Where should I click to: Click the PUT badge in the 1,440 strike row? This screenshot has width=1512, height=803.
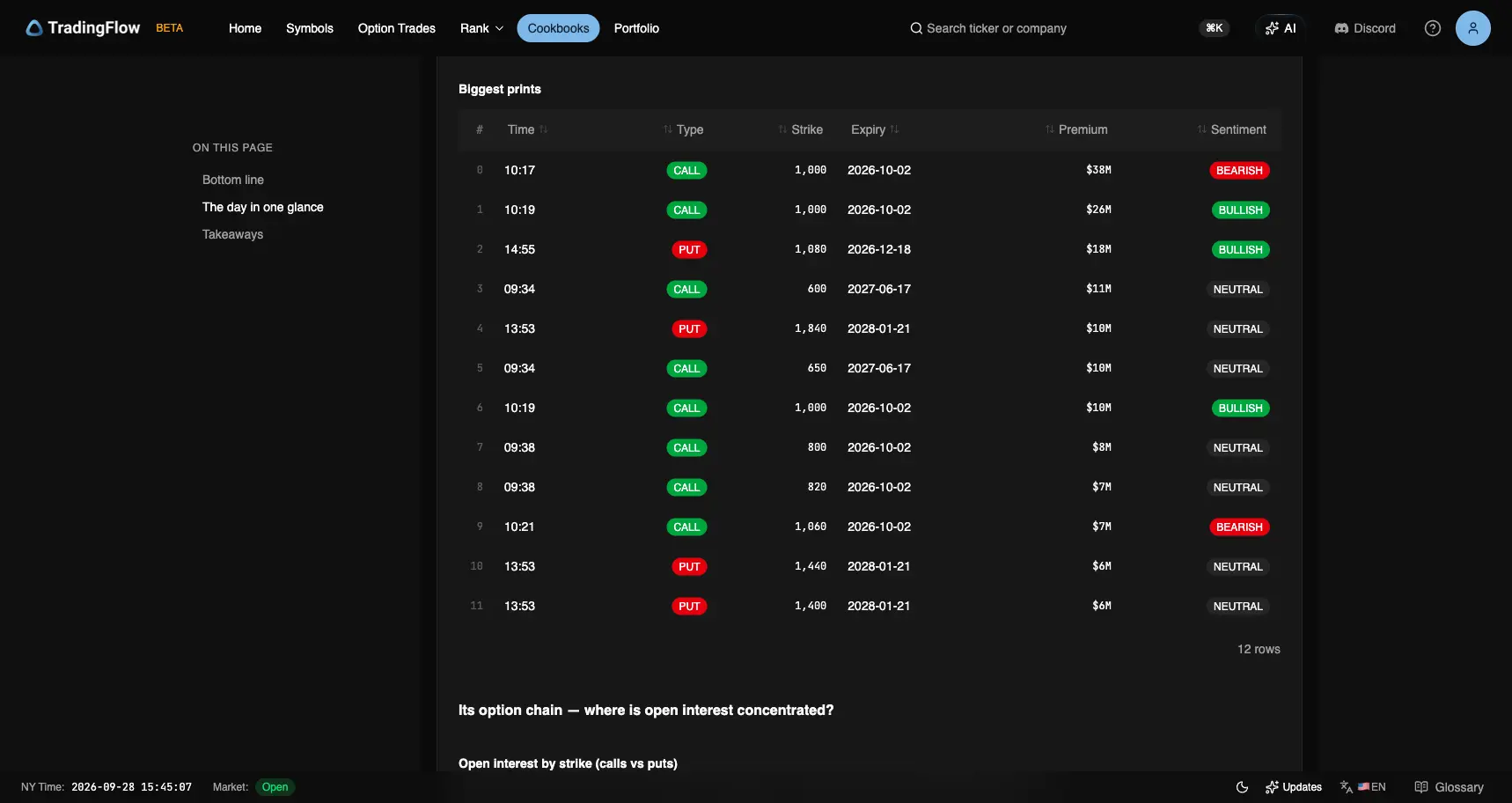689,567
